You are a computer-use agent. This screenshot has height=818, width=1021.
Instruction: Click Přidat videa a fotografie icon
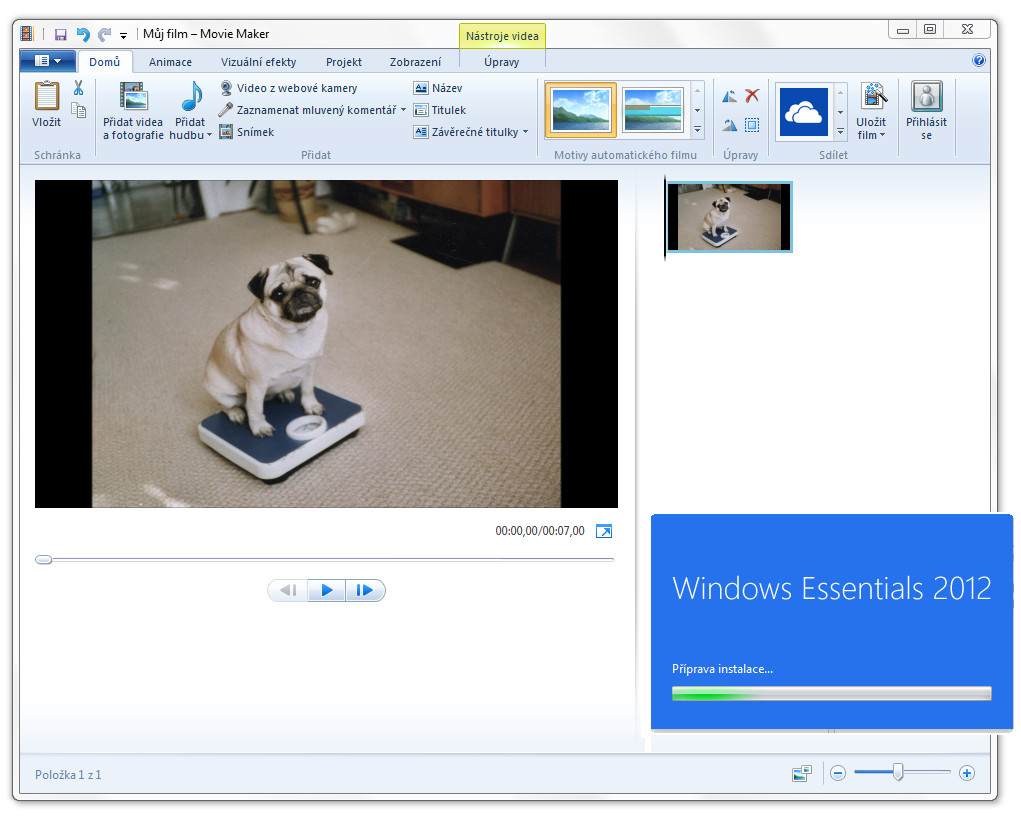[x=133, y=96]
